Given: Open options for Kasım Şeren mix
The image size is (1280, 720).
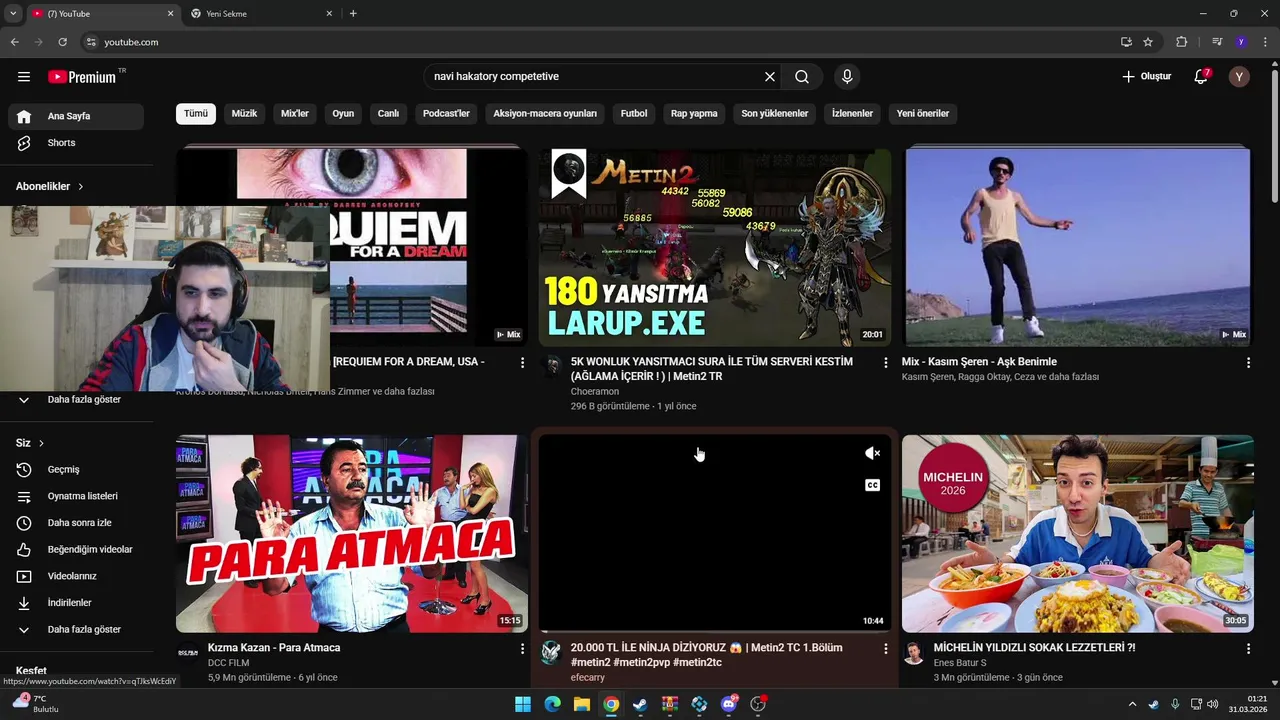Looking at the screenshot, I should coord(1248,363).
